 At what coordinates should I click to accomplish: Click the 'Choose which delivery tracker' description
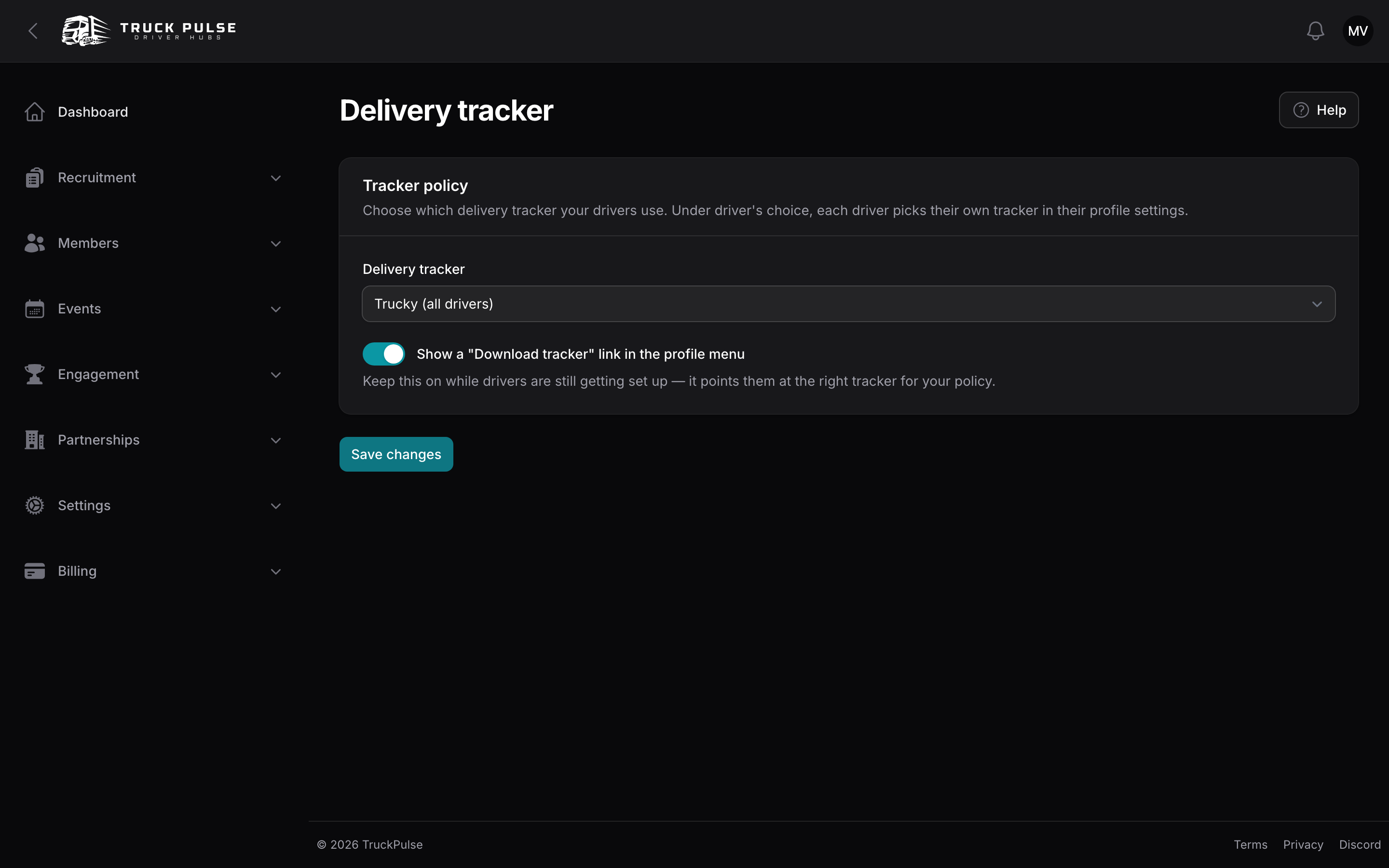click(x=775, y=211)
